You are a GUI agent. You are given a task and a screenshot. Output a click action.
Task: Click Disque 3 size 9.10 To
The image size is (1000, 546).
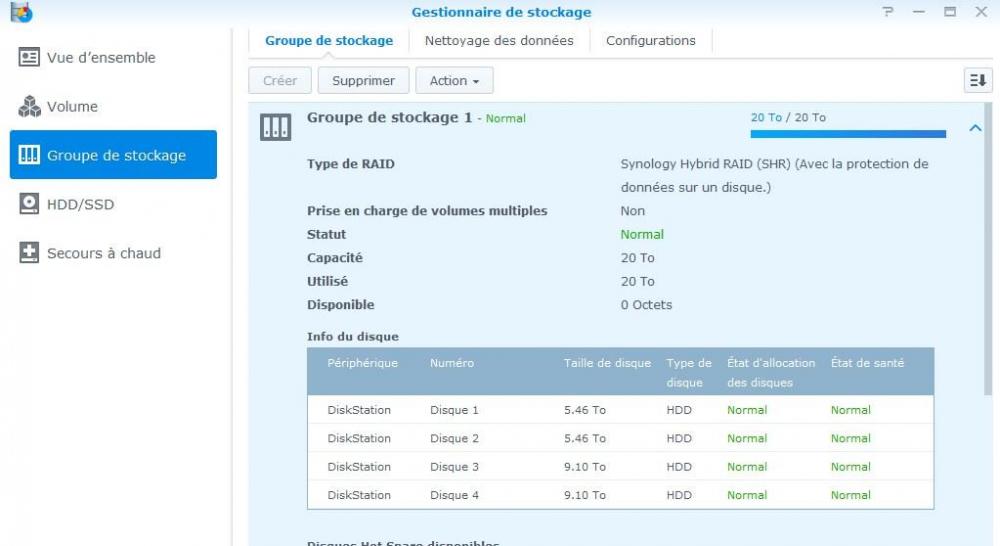pos(585,467)
